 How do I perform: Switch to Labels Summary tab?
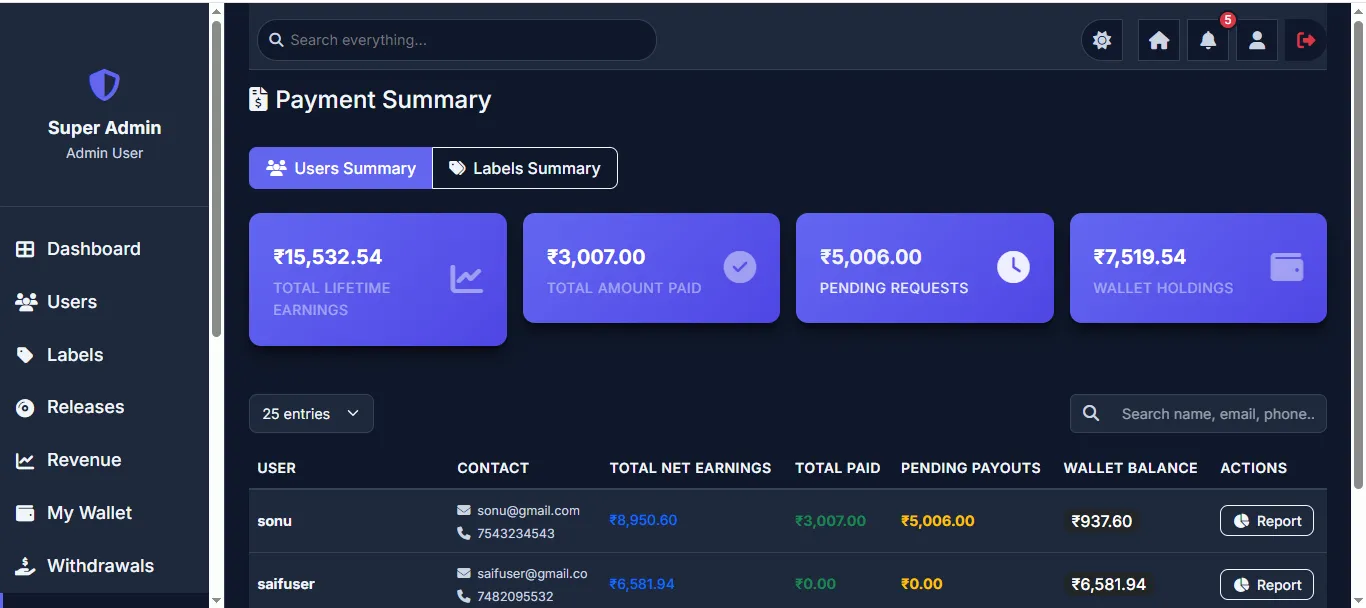click(x=525, y=168)
